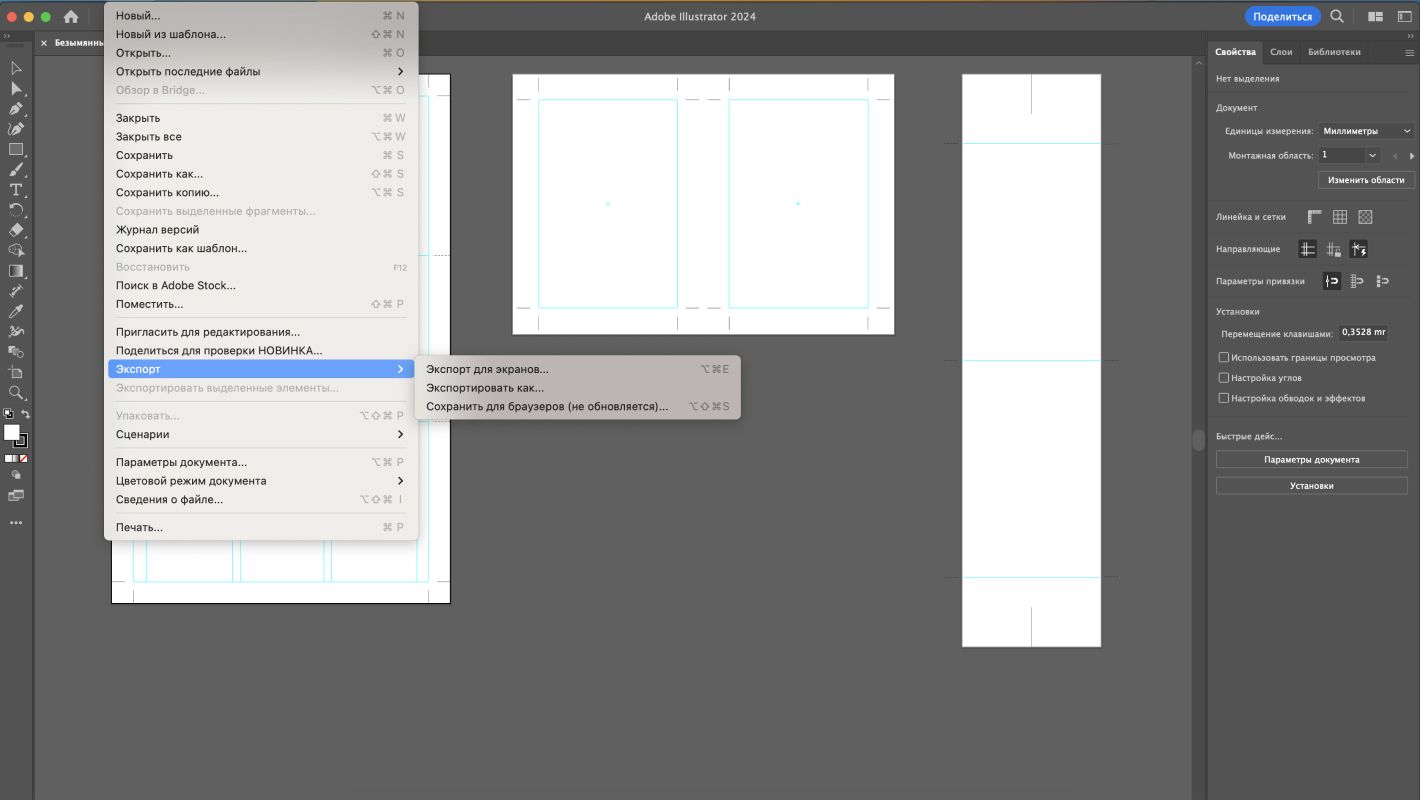The height and width of the screenshot is (800, 1420).
Task: Choose Экспорт для экранов menu item
Action: click(577, 369)
